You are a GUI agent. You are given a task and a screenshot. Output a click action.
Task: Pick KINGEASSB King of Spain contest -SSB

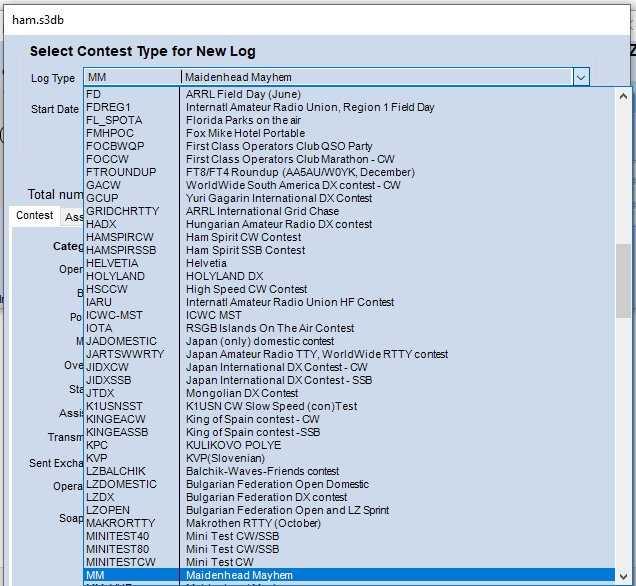tap(350, 432)
